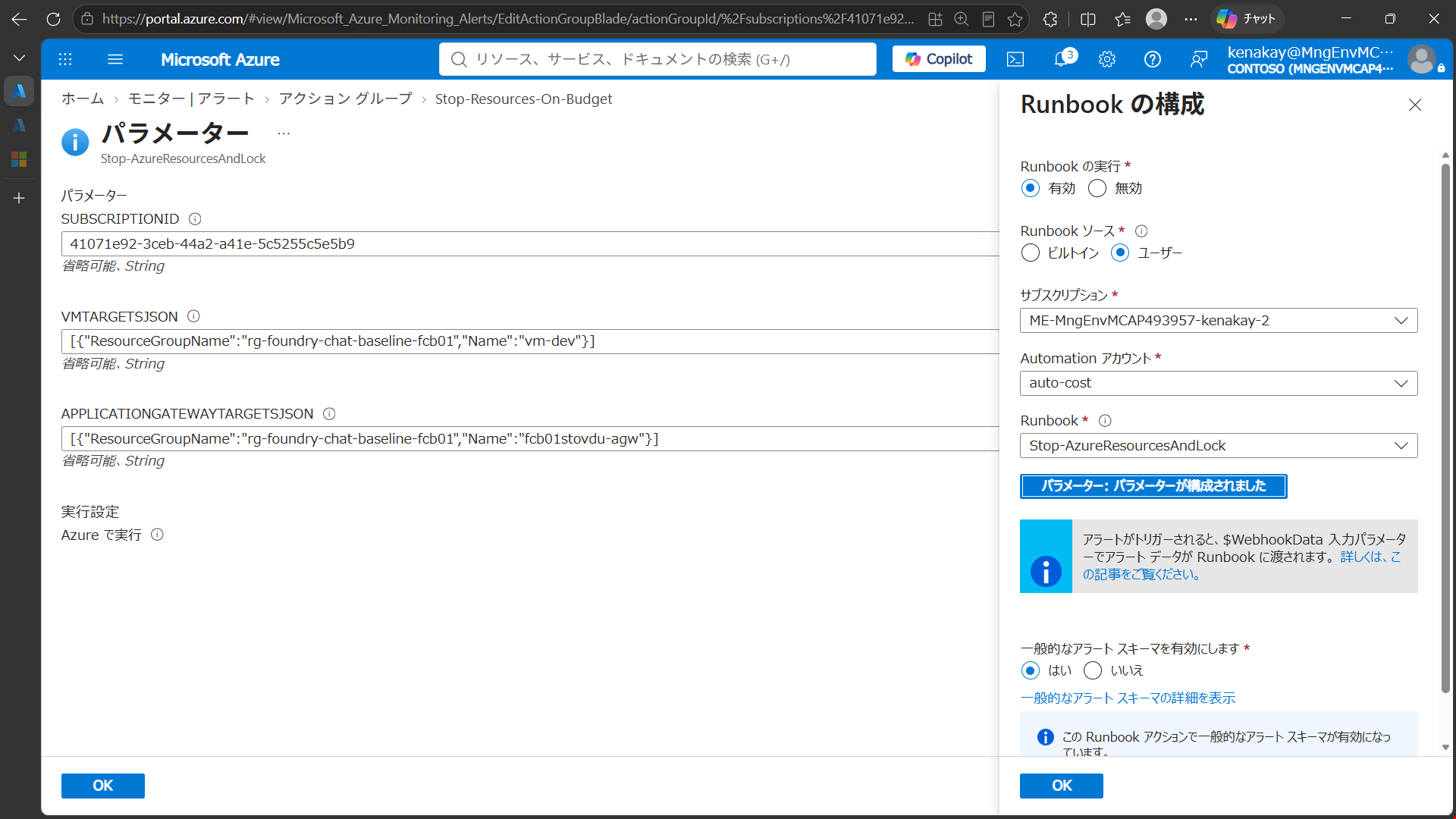The height and width of the screenshot is (819, 1456).
Task: Select the Microsoft logo tab in the sidebar
Action: pos(20,159)
